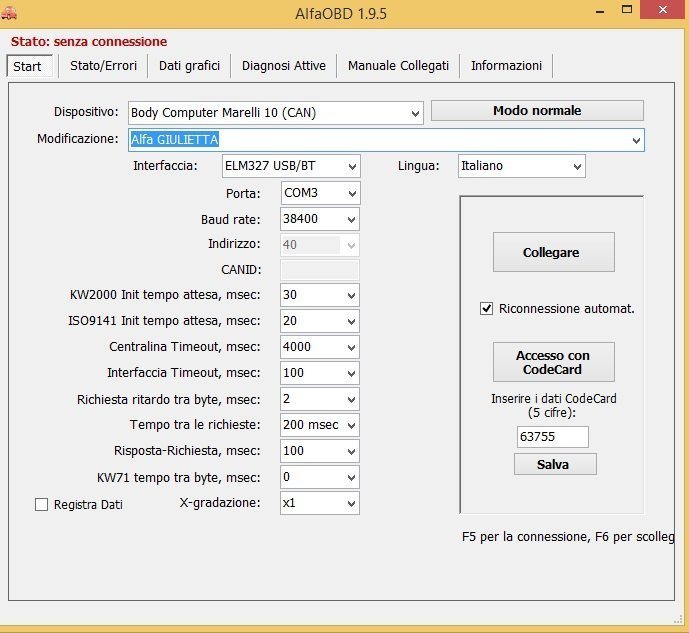This screenshot has width=689, height=633.
Task: Open the Interfaccia ELM327 USB/BT dropdown
Action: point(291,166)
